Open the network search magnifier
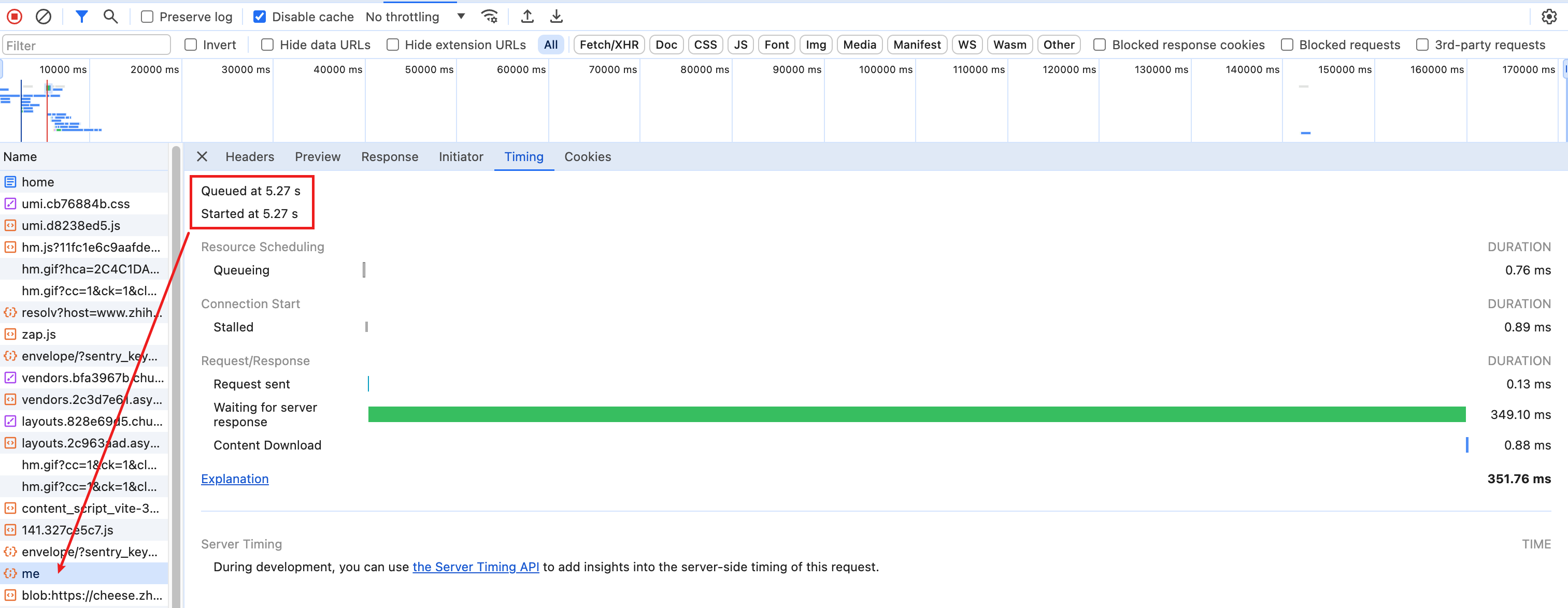The width and height of the screenshot is (1568, 608). [110, 17]
